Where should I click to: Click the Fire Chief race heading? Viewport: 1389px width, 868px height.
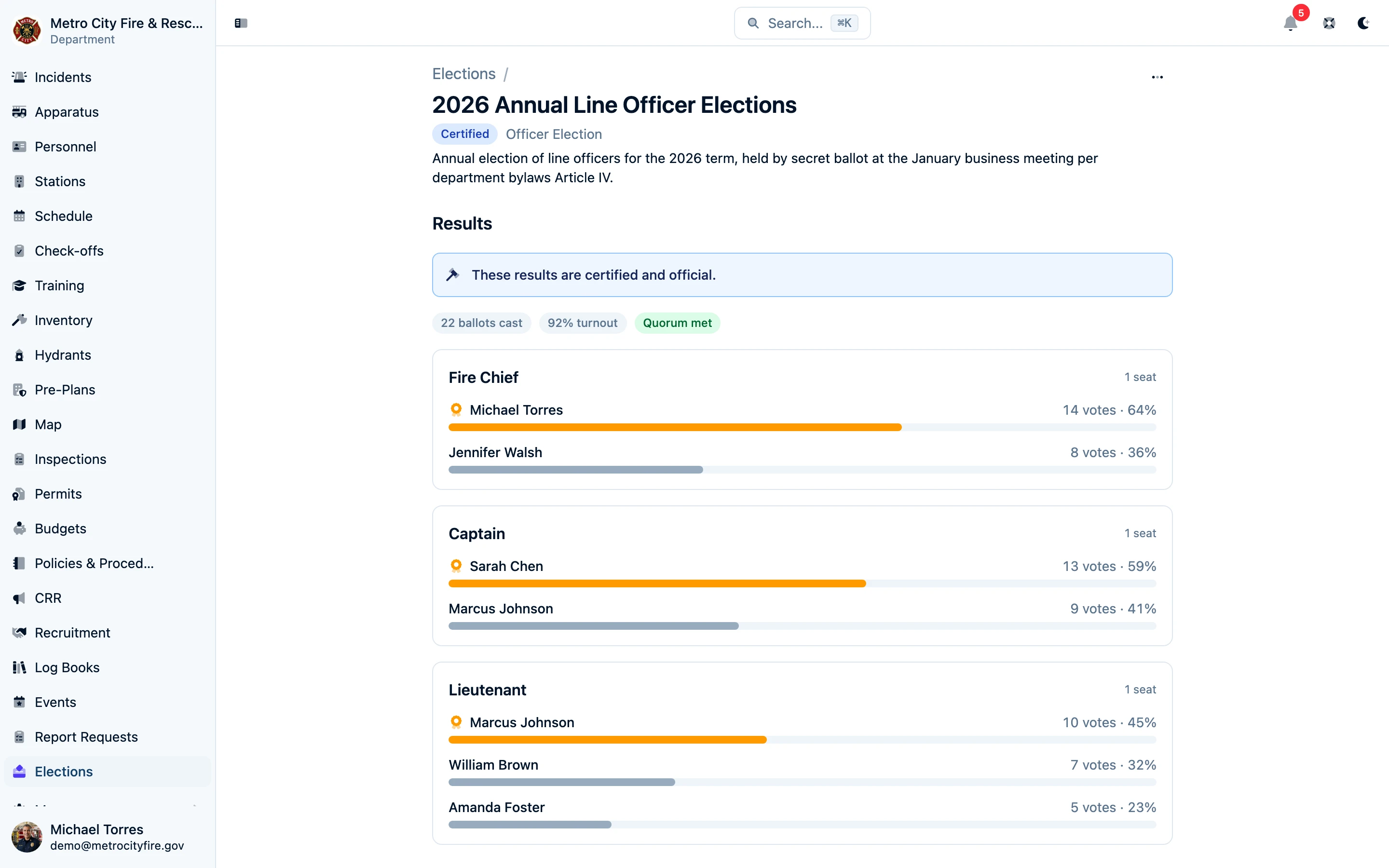tap(483, 377)
